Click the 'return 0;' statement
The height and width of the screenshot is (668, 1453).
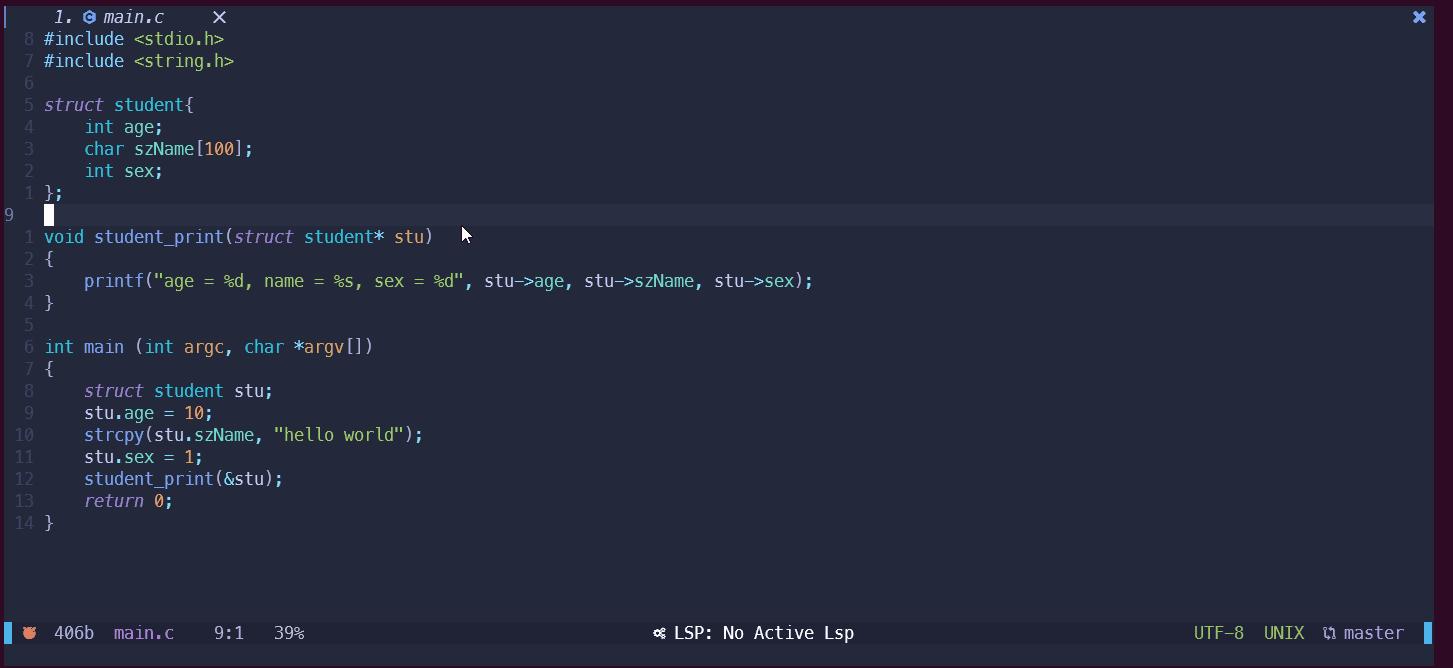pos(128,501)
